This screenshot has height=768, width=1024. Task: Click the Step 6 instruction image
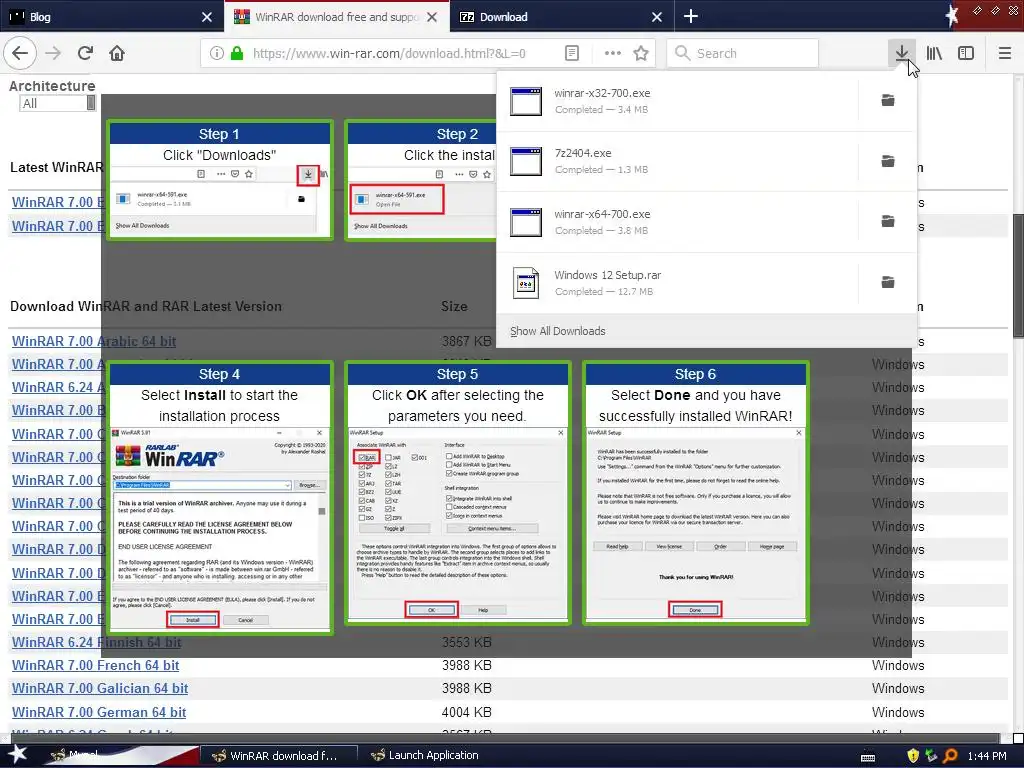(696, 493)
